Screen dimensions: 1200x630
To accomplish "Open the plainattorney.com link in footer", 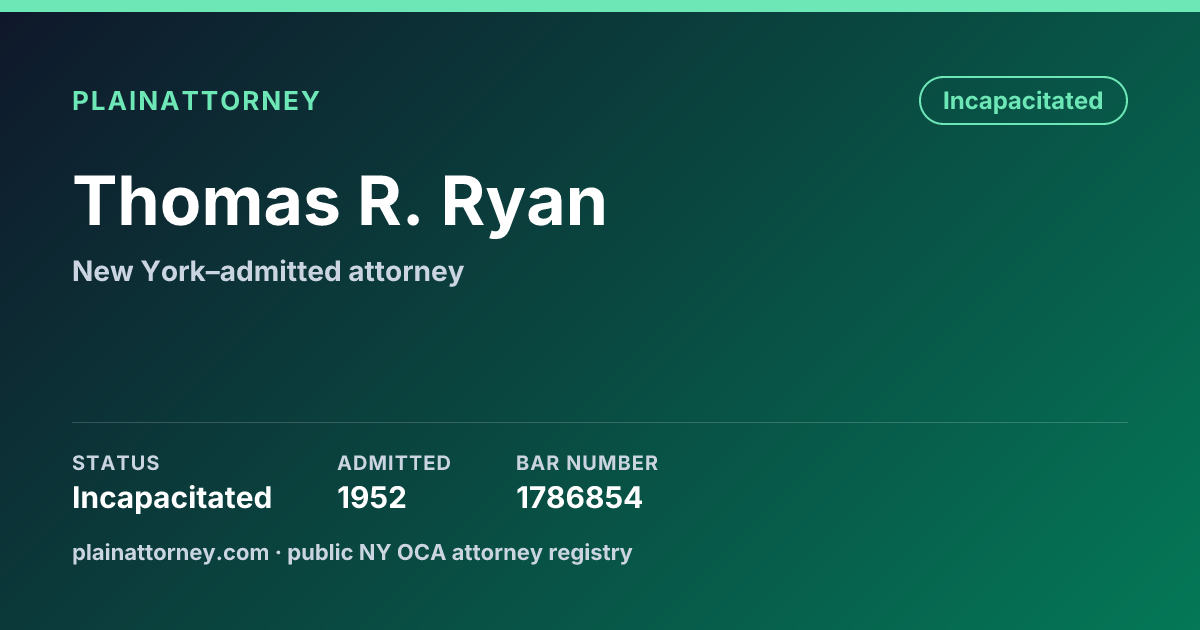I will click(x=171, y=552).
